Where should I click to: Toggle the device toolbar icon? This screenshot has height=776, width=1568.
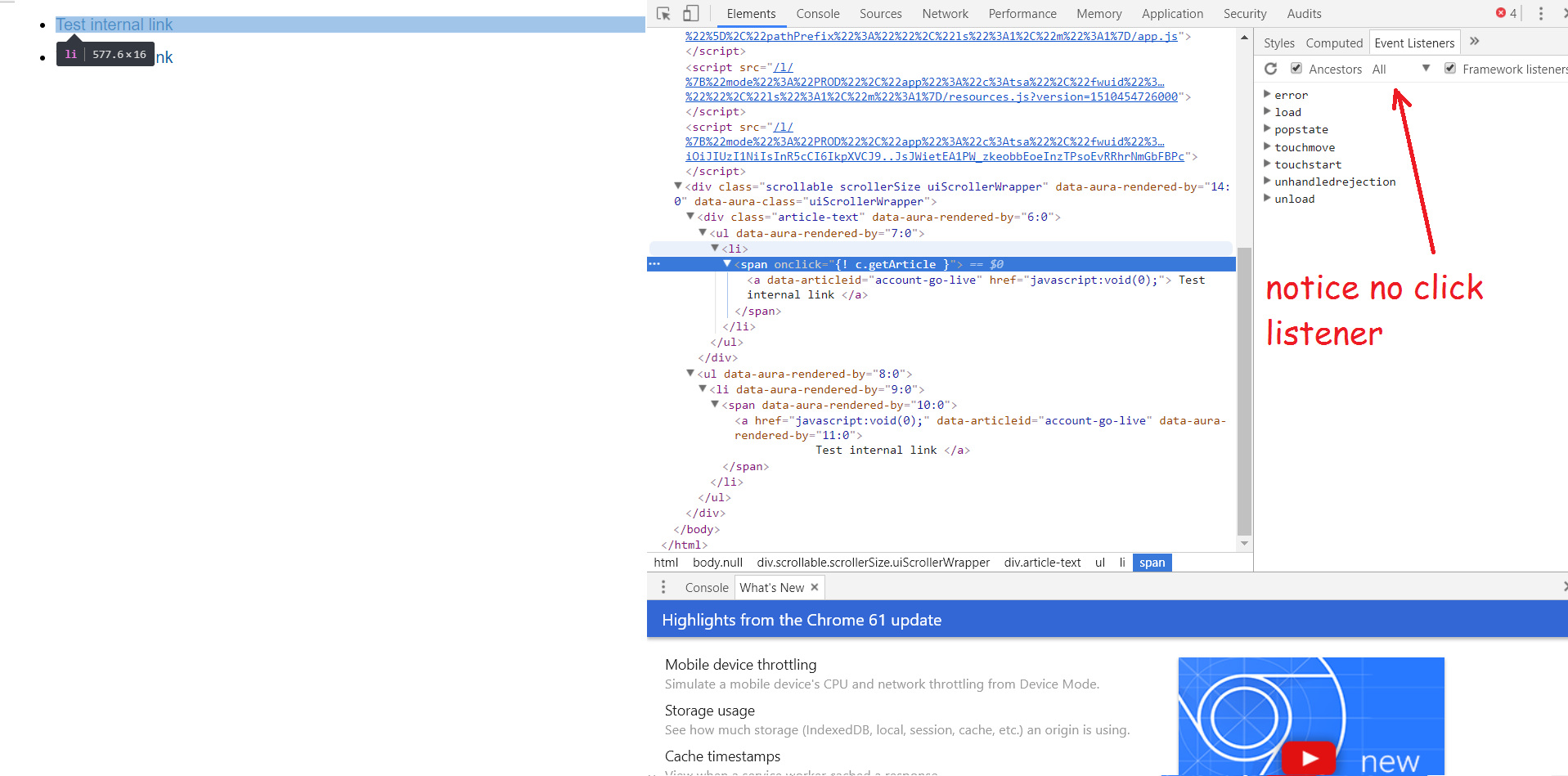[691, 14]
